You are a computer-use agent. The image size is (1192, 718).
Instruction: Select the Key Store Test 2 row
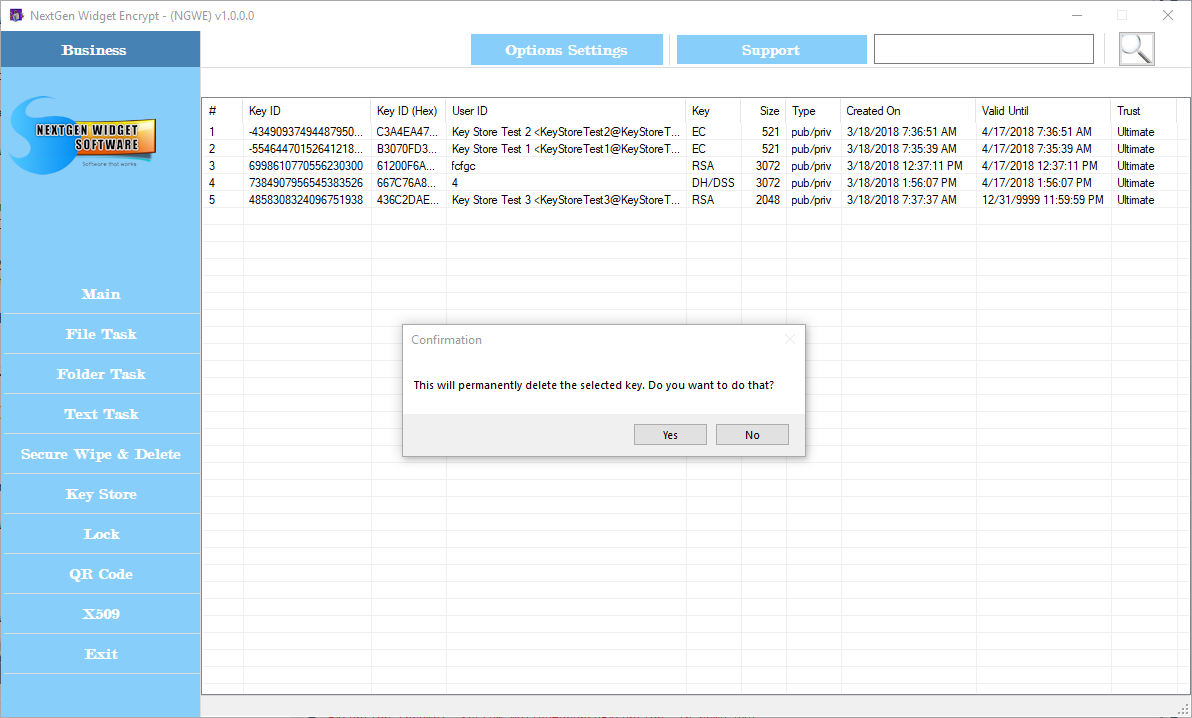(690, 132)
